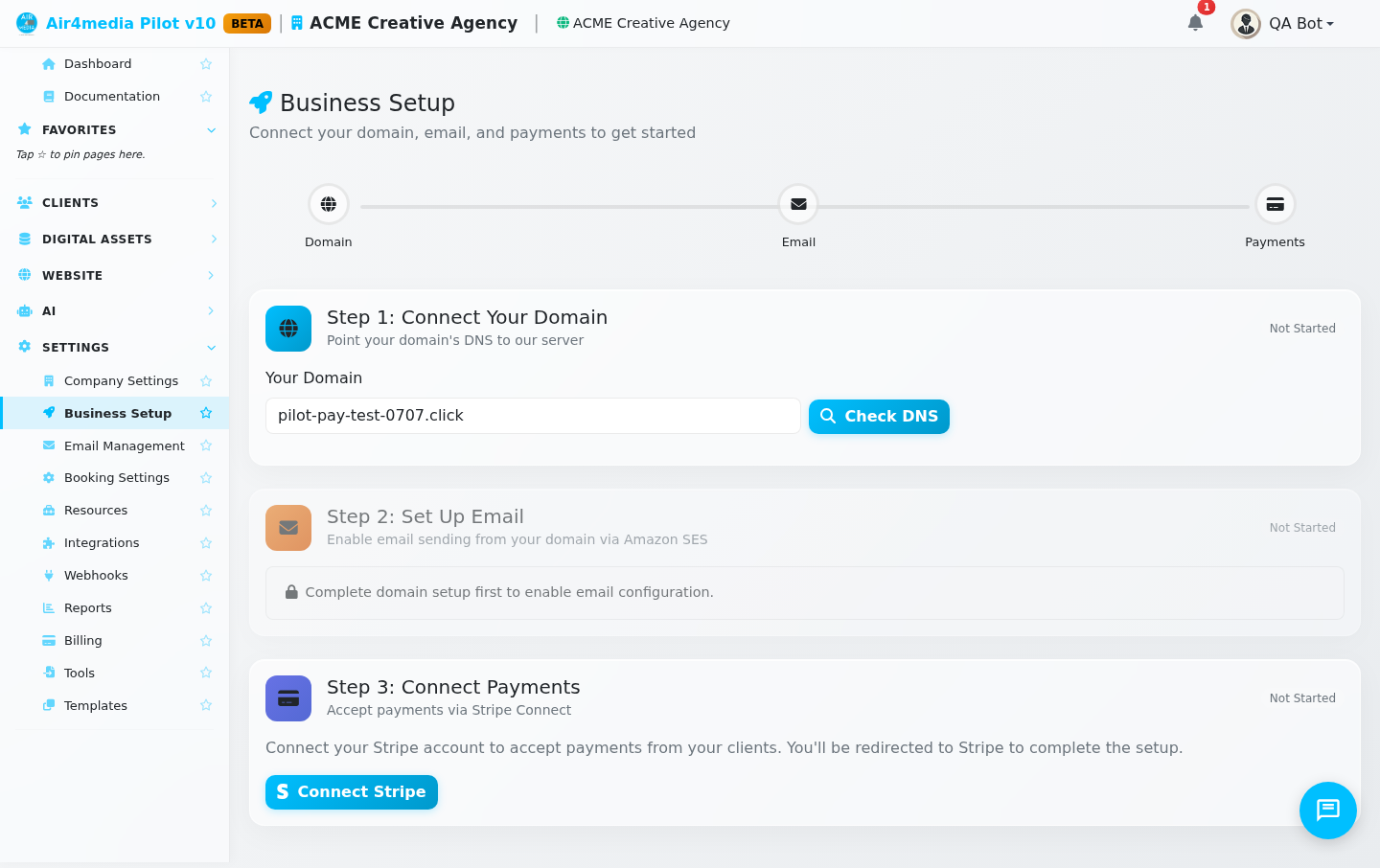
Task: Open the Tools page
Action: coord(80,674)
